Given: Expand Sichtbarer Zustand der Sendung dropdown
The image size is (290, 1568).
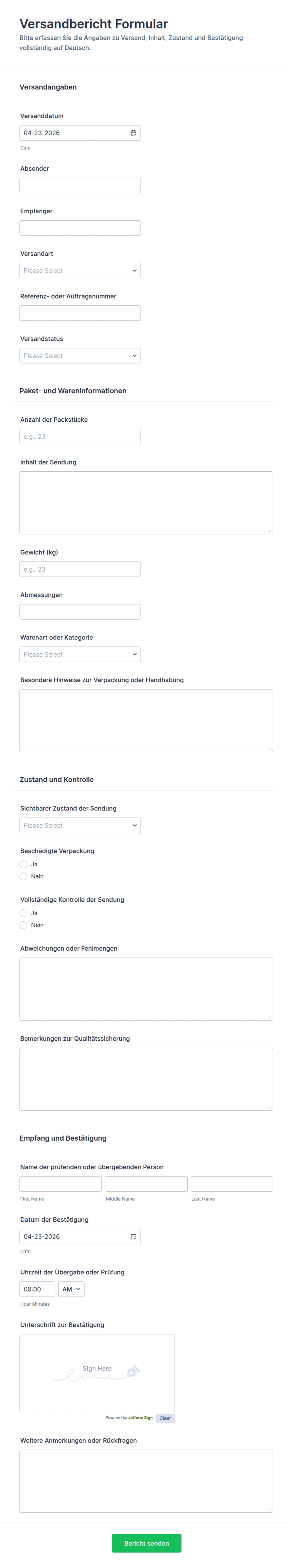Looking at the screenshot, I should (x=80, y=825).
